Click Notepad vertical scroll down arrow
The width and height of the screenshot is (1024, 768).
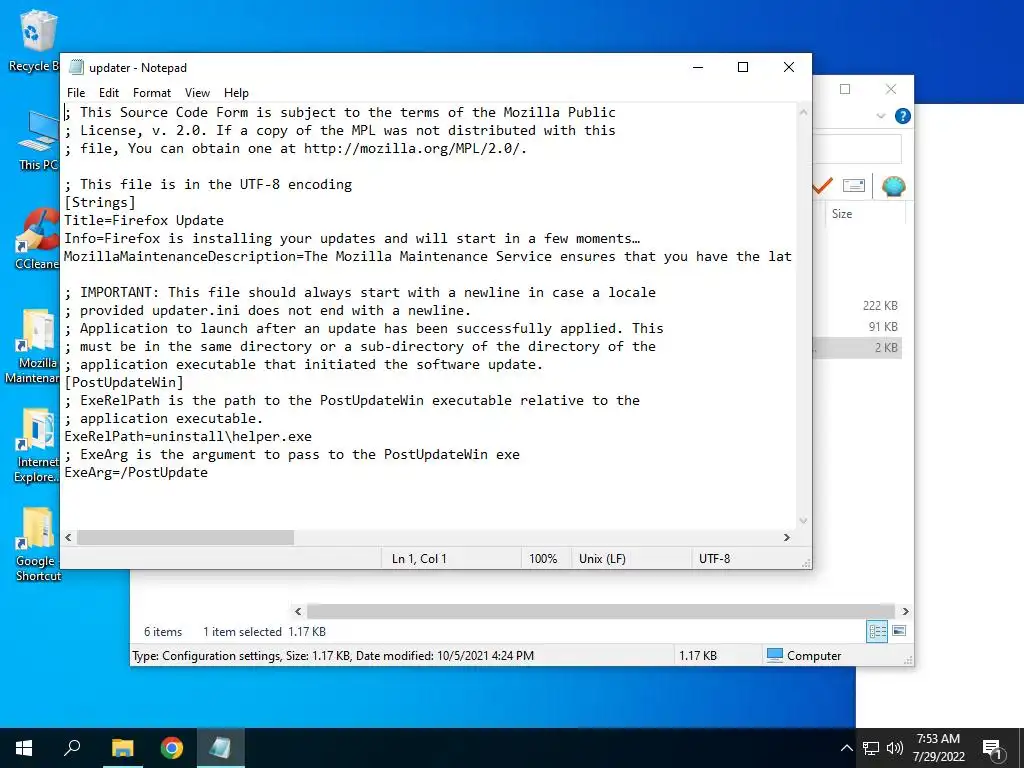click(x=803, y=520)
